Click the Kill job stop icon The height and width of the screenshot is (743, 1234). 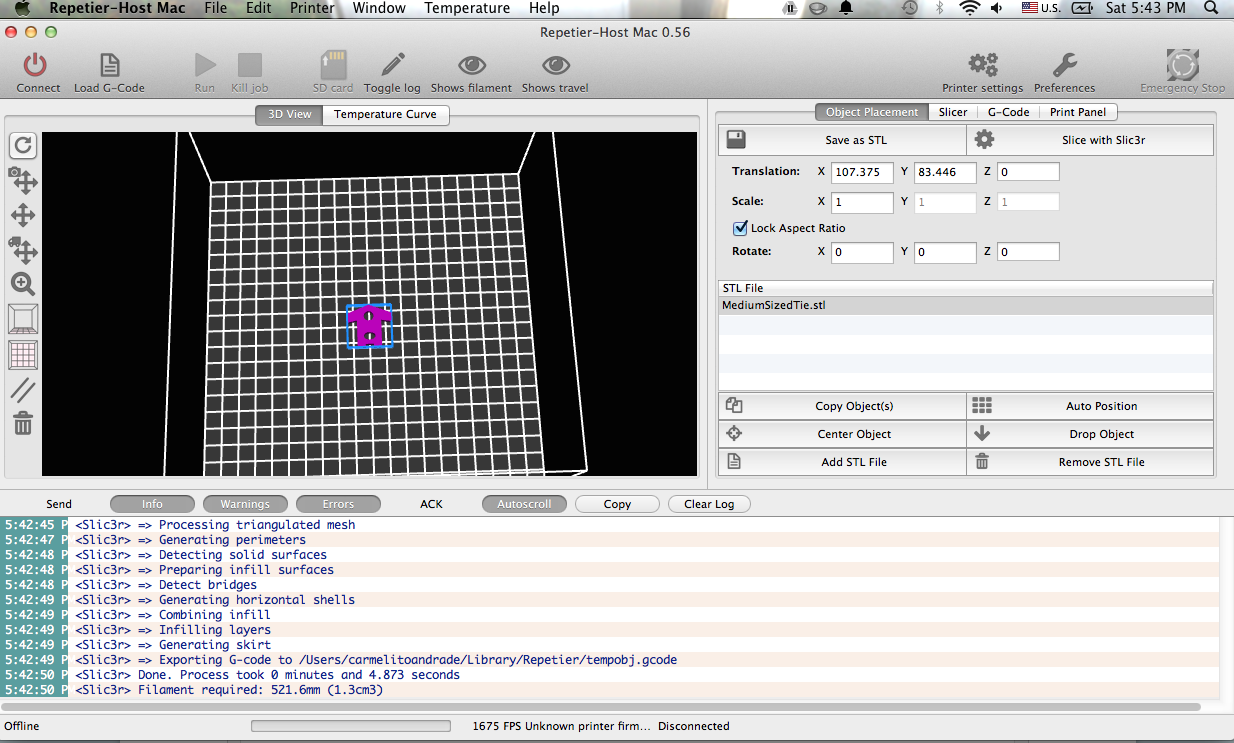pos(249,66)
